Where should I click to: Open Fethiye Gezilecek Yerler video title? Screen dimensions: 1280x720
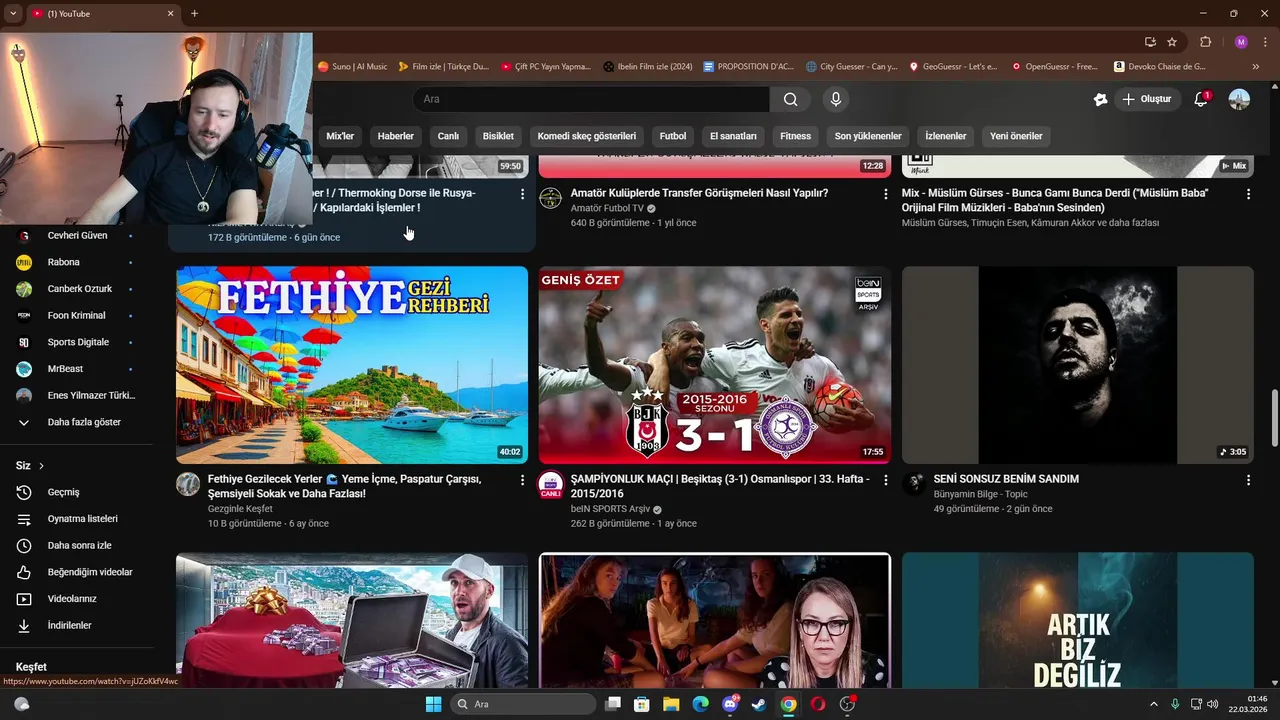click(x=345, y=487)
